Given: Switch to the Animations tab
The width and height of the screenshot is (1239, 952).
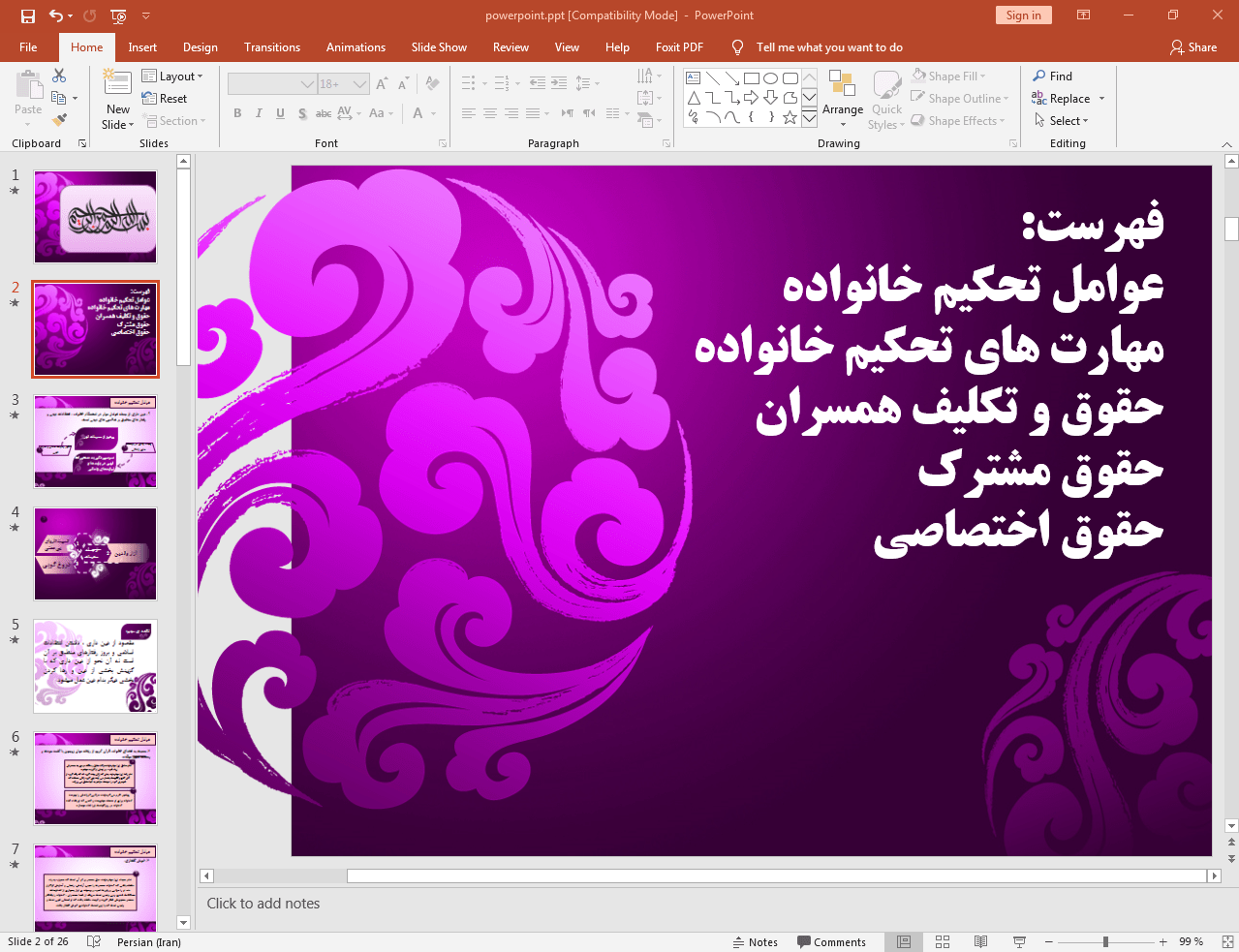Looking at the screenshot, I should pos(356,46).
